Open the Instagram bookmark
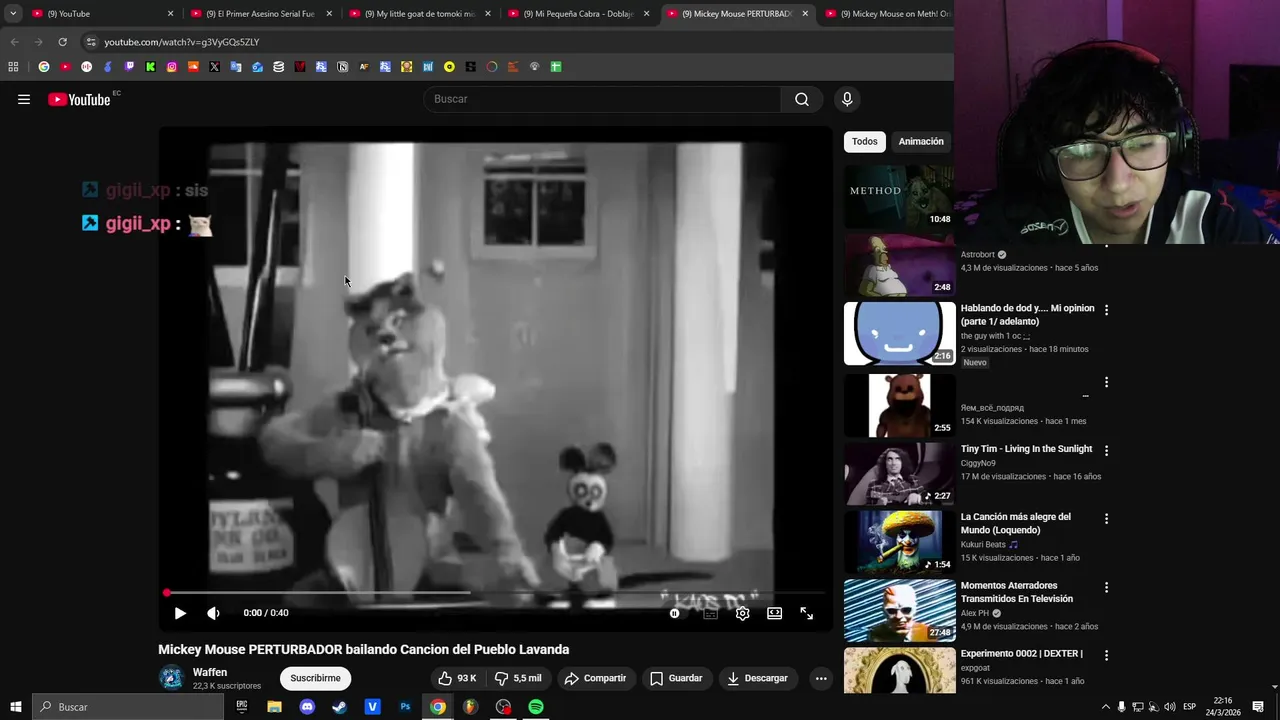Image resolution: width=1280 pixels, height=720 pixels. click(x=172, y=67)
